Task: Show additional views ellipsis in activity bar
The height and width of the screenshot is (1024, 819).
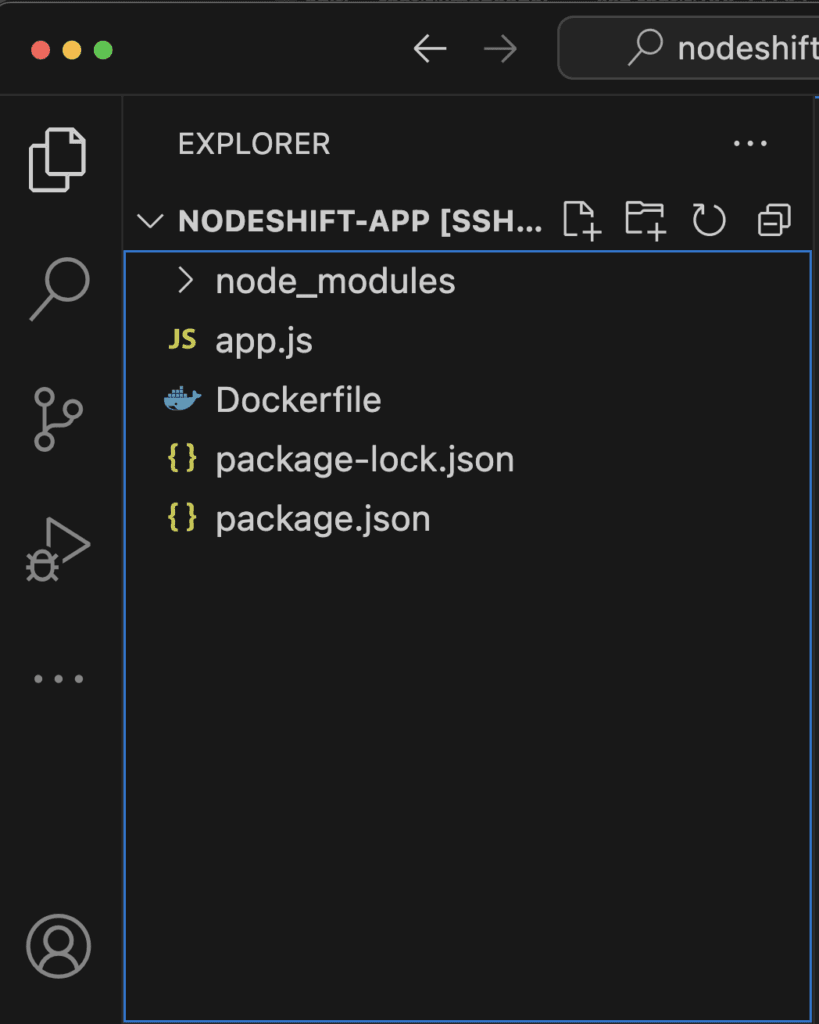Action: click(58, 679)
